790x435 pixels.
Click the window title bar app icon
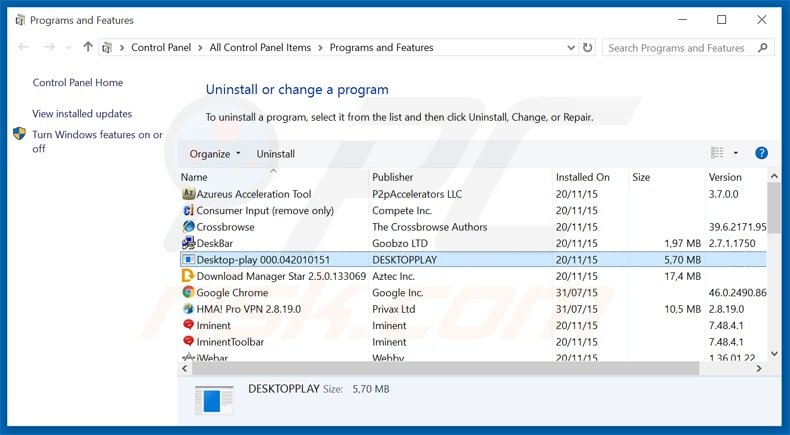pos(20,20)
